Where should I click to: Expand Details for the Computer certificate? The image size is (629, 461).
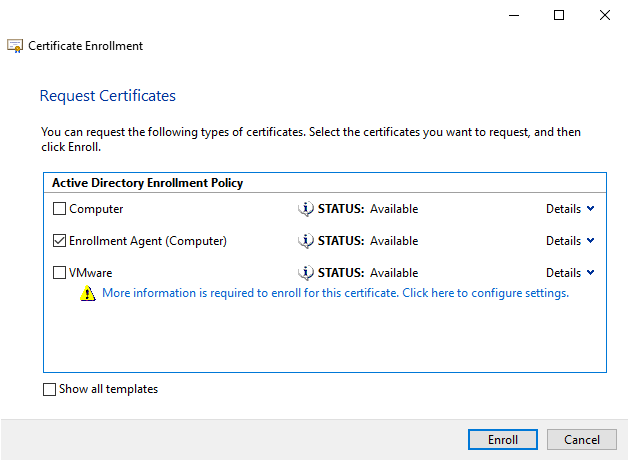570,209
